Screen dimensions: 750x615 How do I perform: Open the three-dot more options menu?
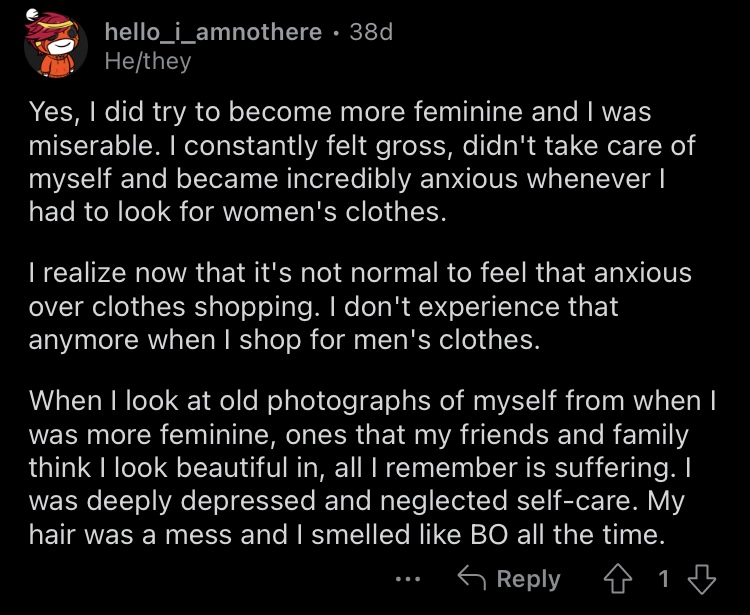408,580
